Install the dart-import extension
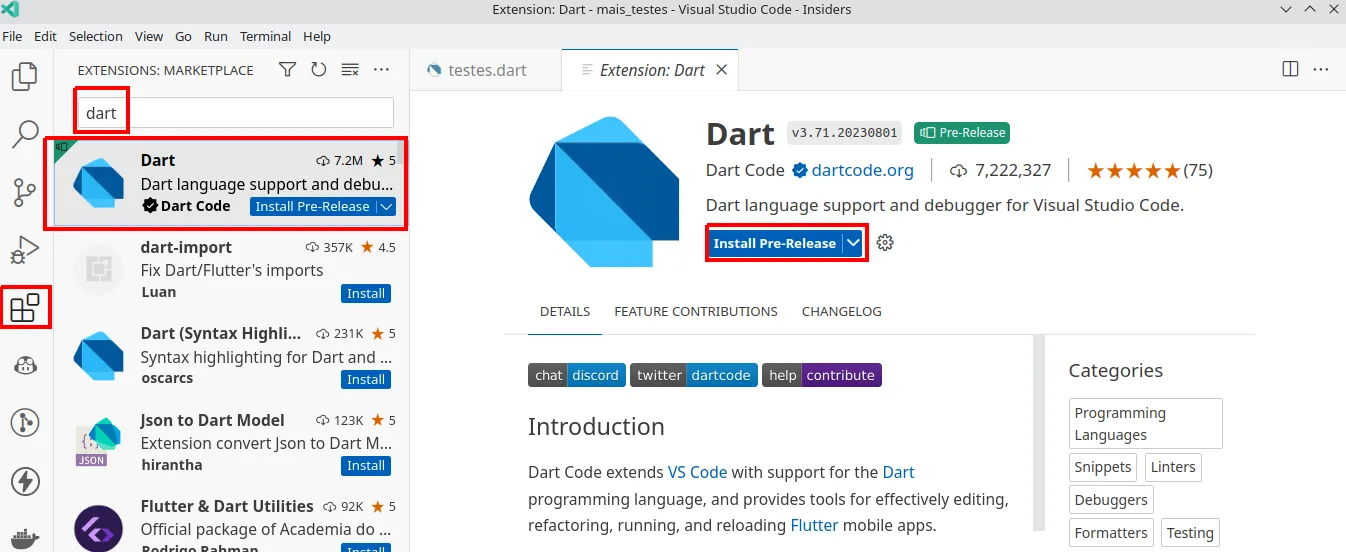 [x=366, y=293]
